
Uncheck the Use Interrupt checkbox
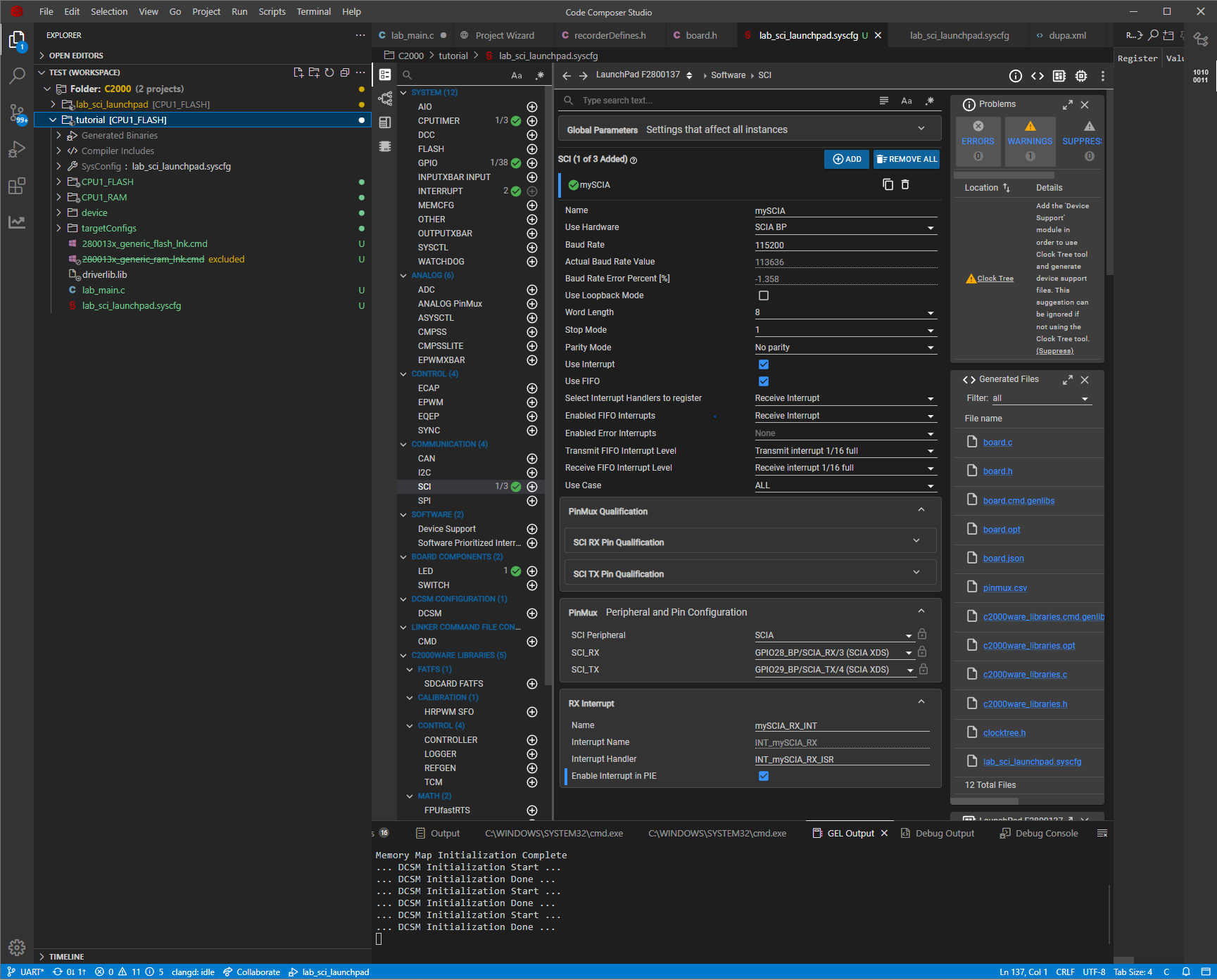tap(764, 364)
